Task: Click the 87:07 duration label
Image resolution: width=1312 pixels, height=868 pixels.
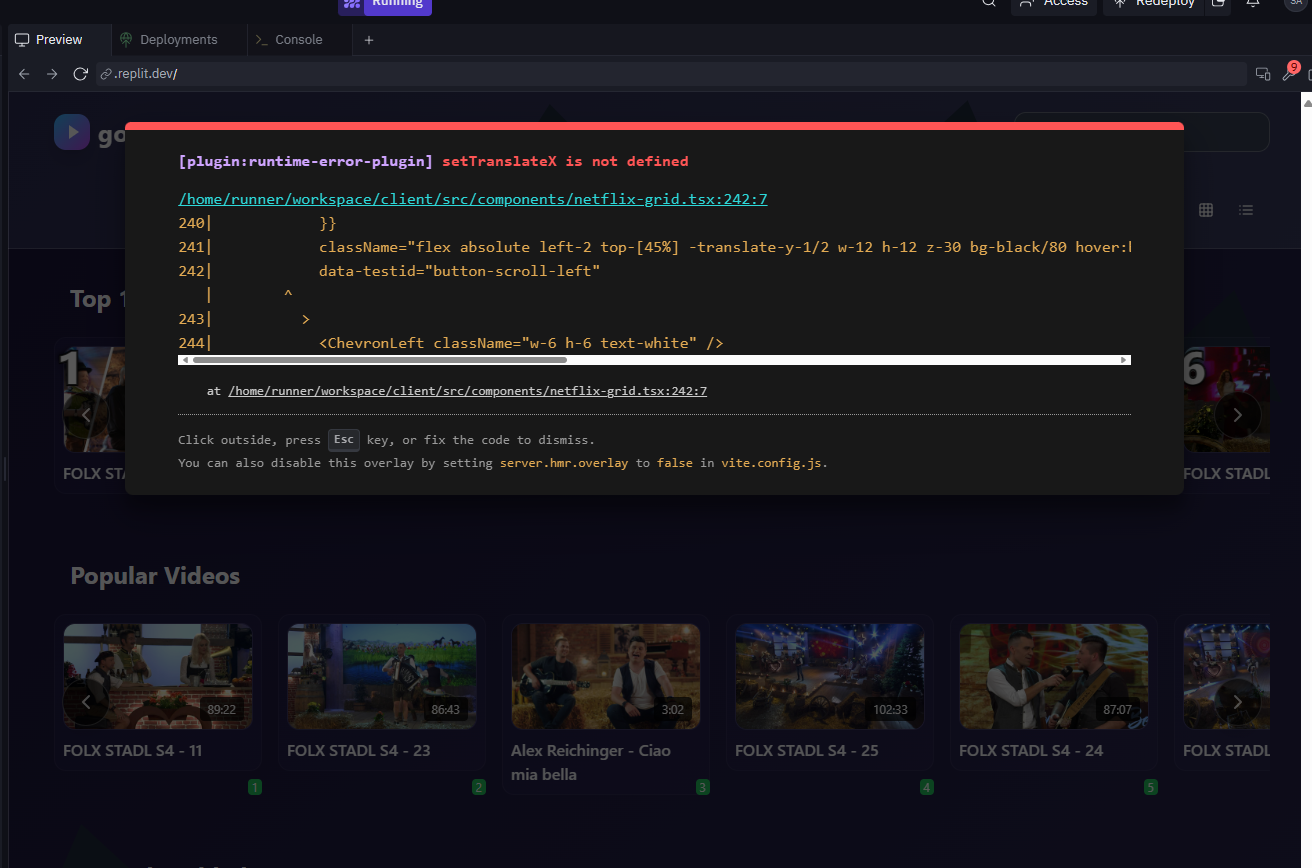Action: pos(1117,710)
